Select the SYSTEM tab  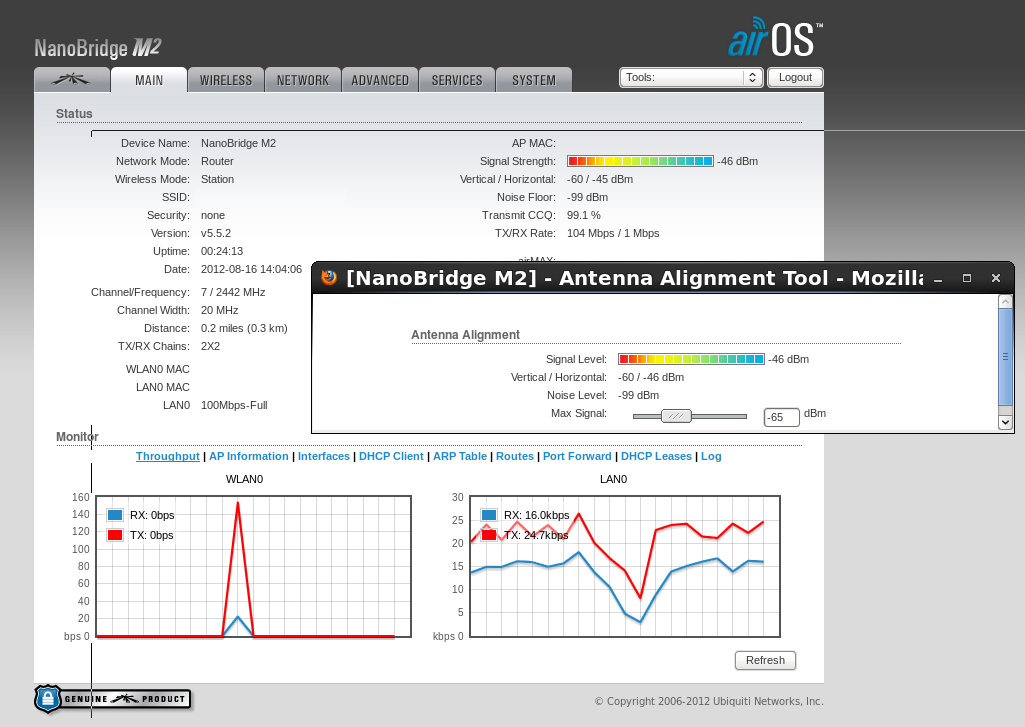(x=534, y=80)
